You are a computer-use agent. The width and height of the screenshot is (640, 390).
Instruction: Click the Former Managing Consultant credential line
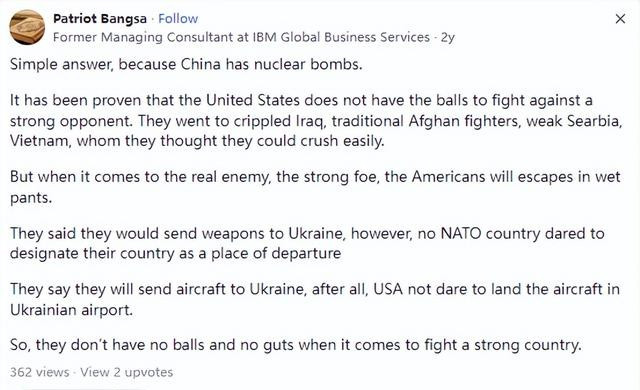pos(241,38)
